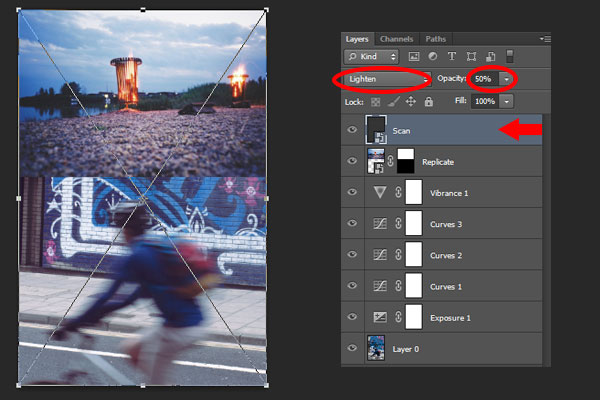
Task: Lock layer position icon
Action: (x=411, y=101)
